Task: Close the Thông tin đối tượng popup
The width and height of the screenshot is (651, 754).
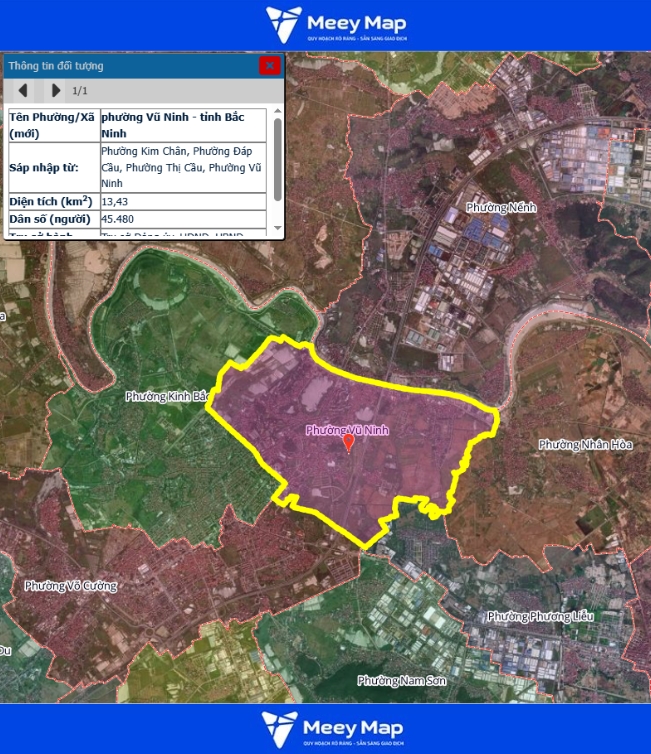Action: pyautogui.click(x=269, y=65)
